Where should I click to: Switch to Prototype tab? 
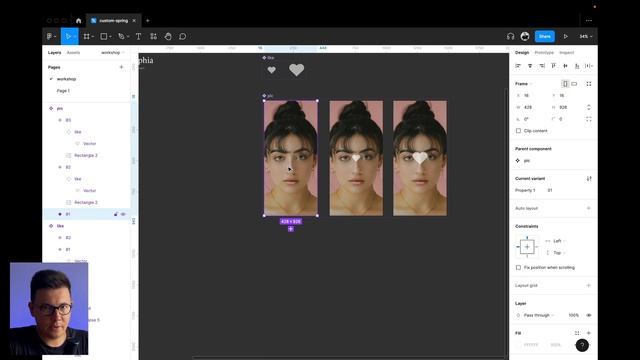pyautogui.click(x=544, y=53)
